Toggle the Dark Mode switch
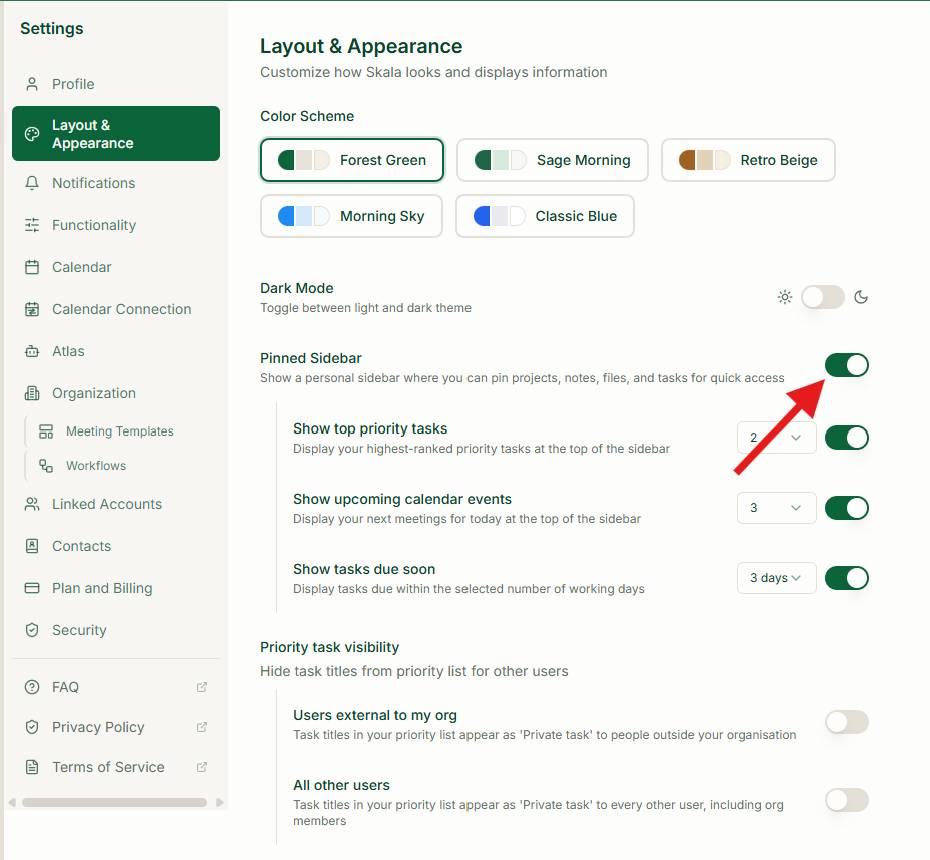This screenshot has height=860, width=930. [823, 297]
